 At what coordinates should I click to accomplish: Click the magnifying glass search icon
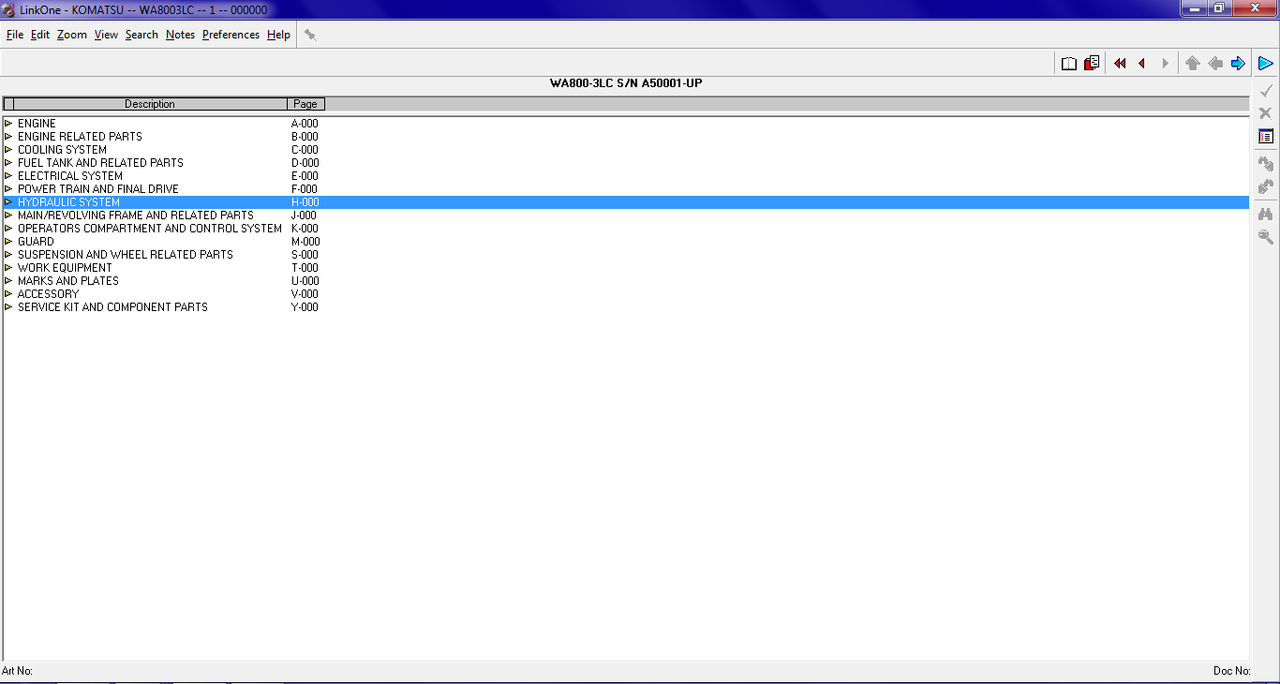coord(1266,237)
